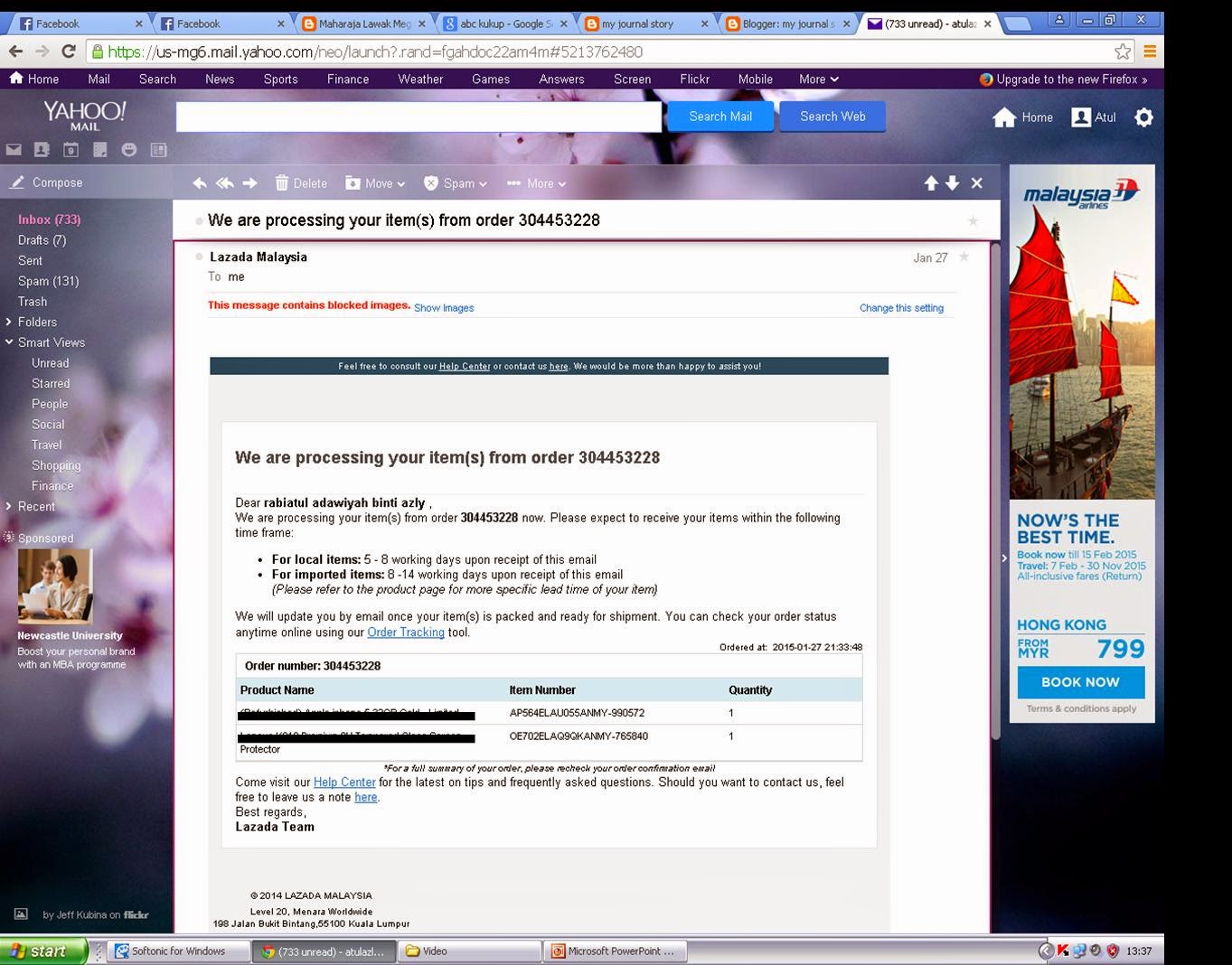The height and width of the screenshot is (965, 1232).
Task: Click BOOK NOW in airline ad
Action: pyautogui.click(x=1080, y=682)
